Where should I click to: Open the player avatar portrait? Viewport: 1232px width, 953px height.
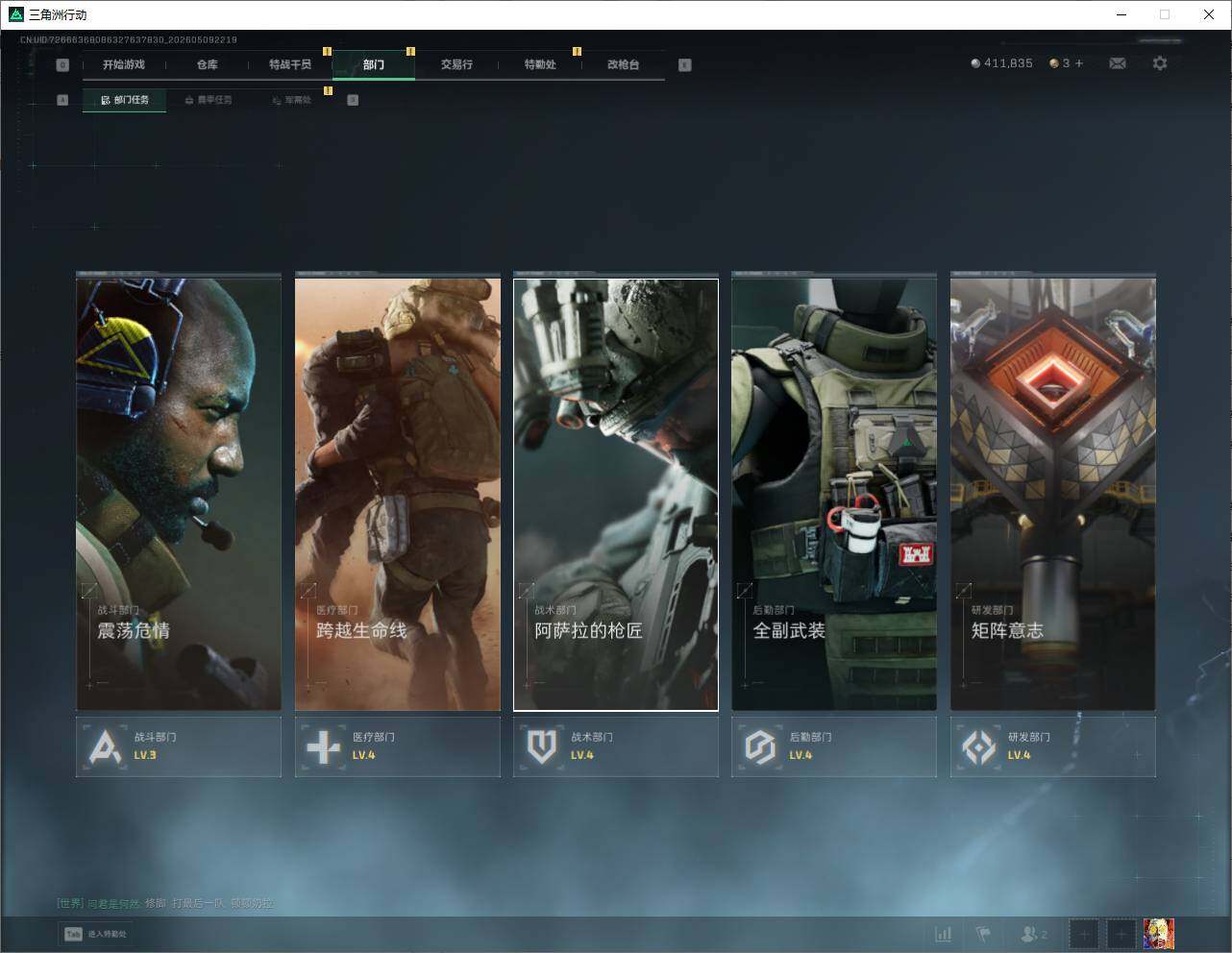[x=1158, y=934]
